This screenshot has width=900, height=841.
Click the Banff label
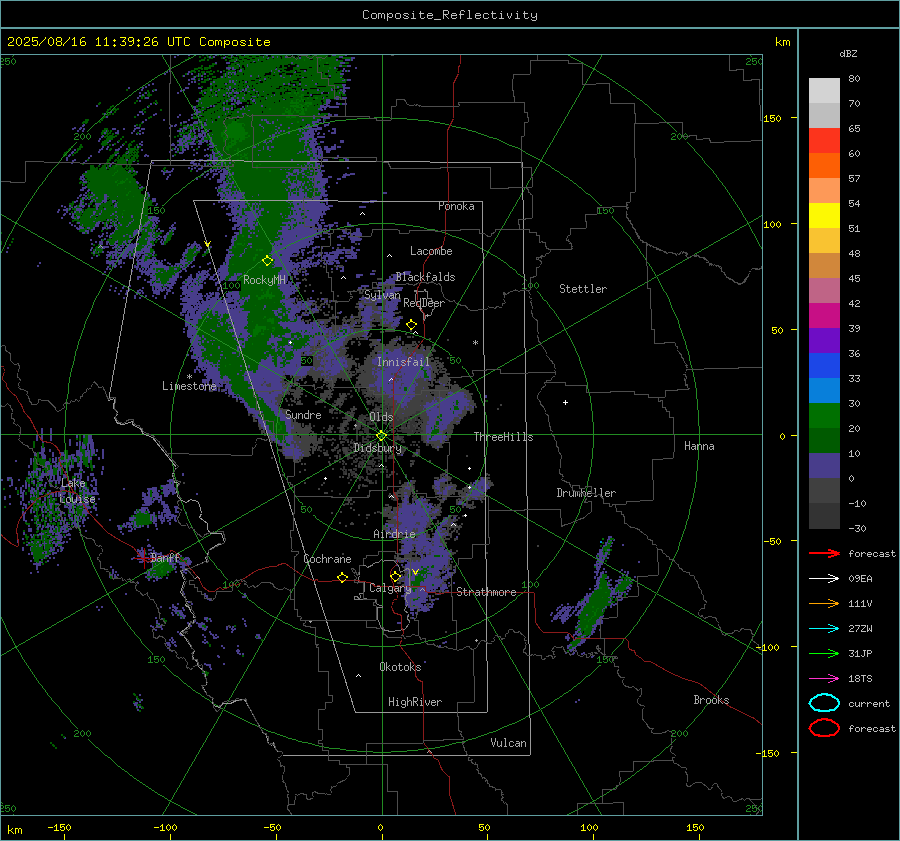pyautogui.click(x=165, y=557)
